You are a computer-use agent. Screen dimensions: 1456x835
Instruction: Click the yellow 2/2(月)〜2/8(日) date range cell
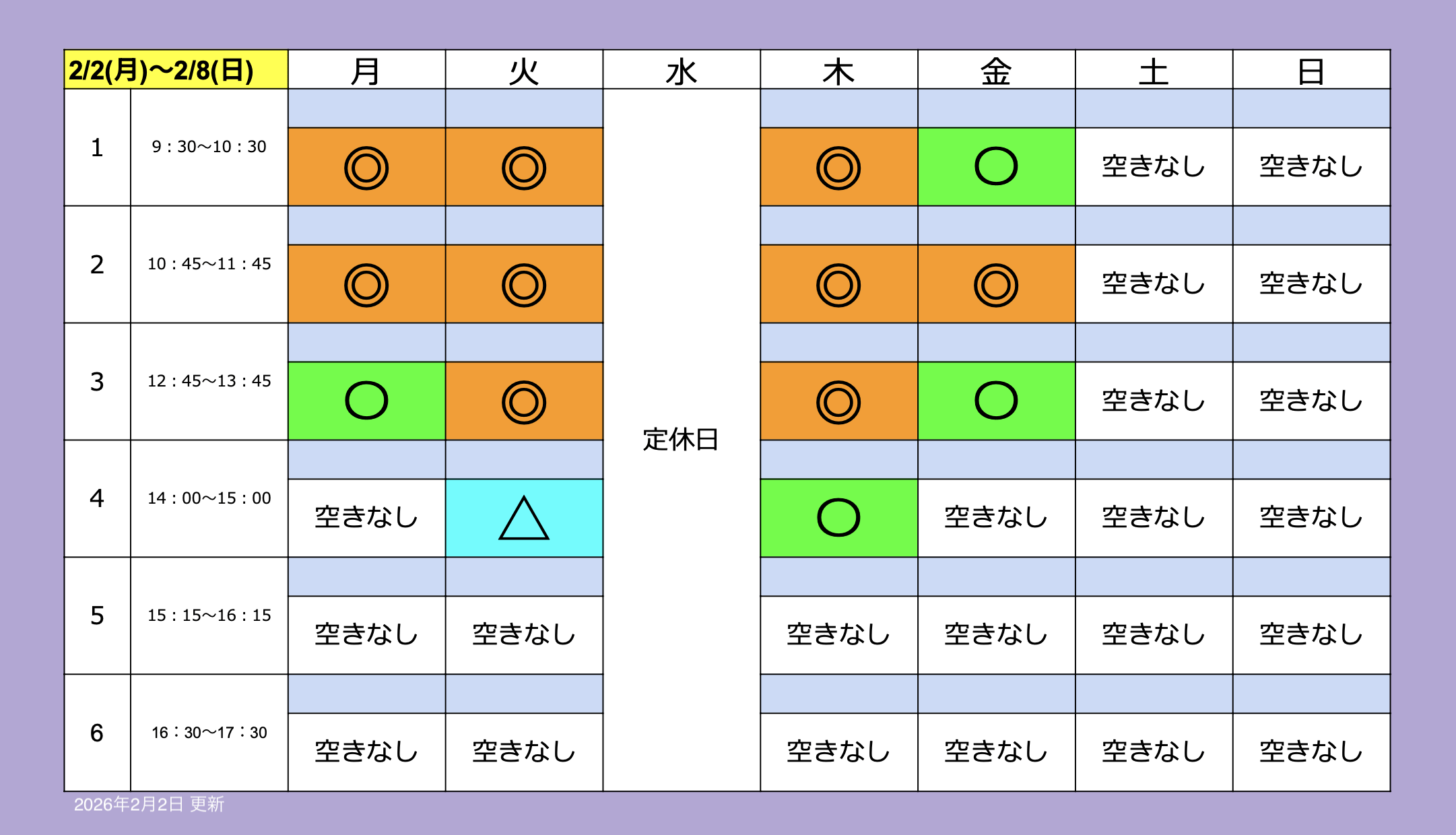[176, 70]
